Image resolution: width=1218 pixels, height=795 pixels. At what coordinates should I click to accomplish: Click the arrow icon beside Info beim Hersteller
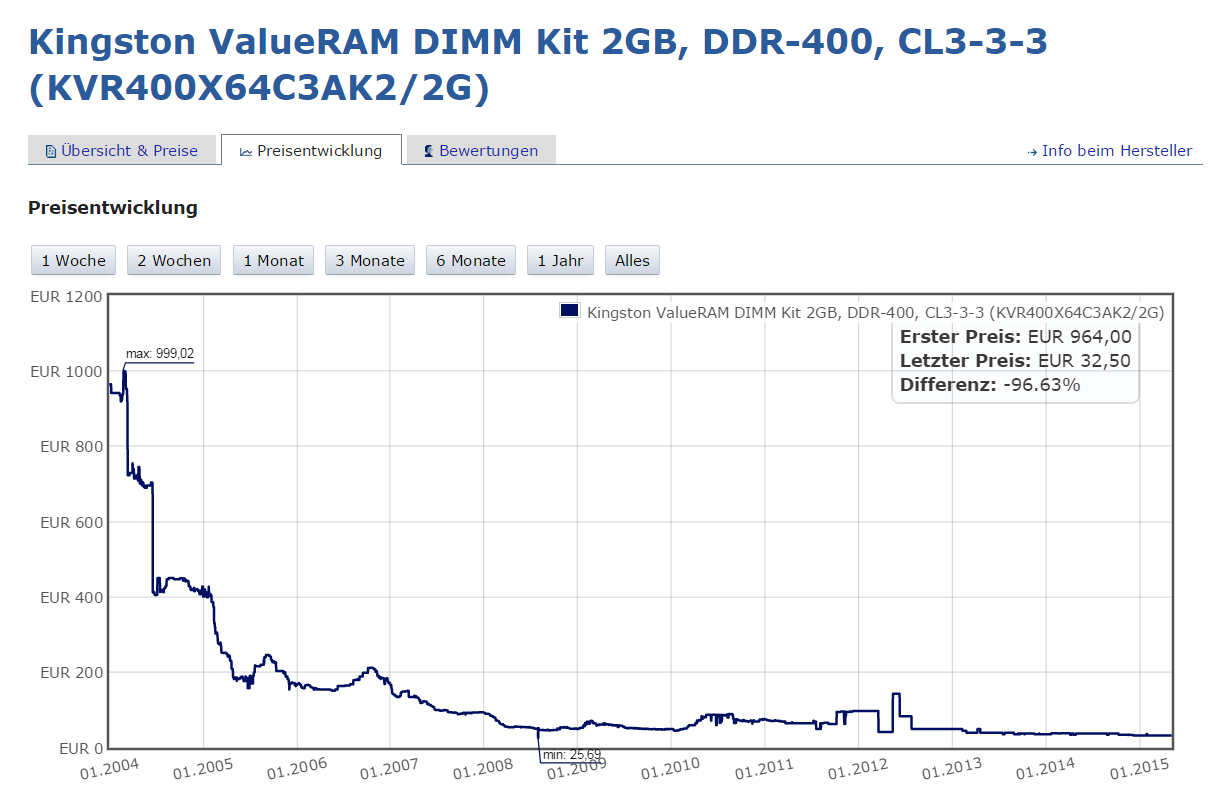[1032, 152]
